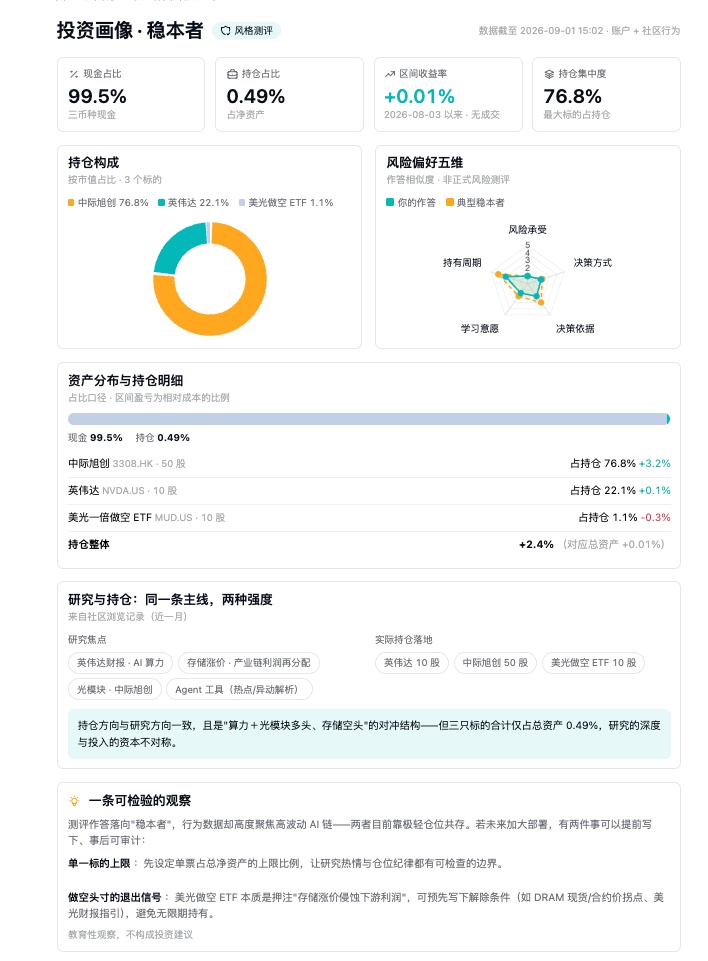Toggle the 美光做空 ETF 1.1% legend item

[x=286, y=203]
